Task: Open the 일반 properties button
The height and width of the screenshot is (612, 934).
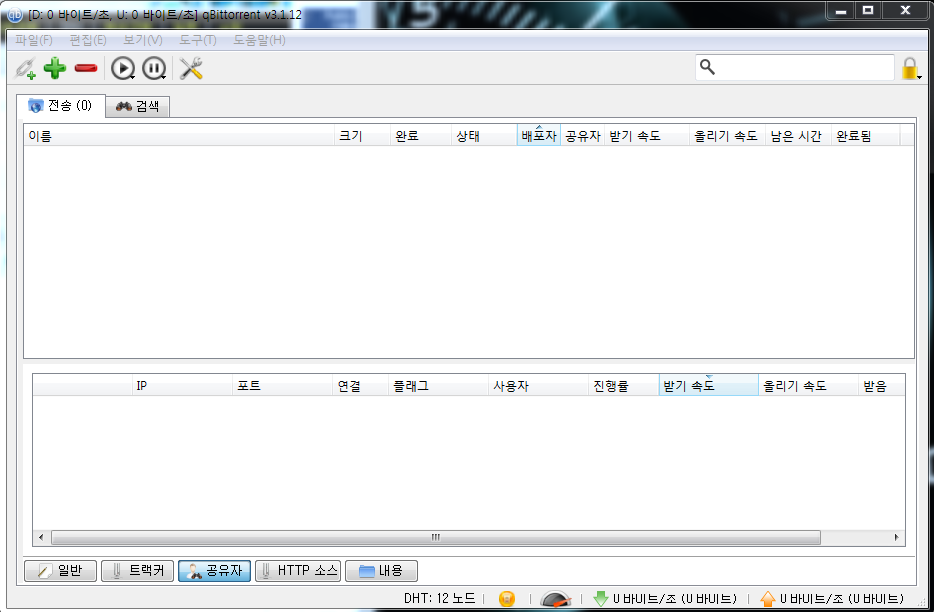Action: (60, 571)
